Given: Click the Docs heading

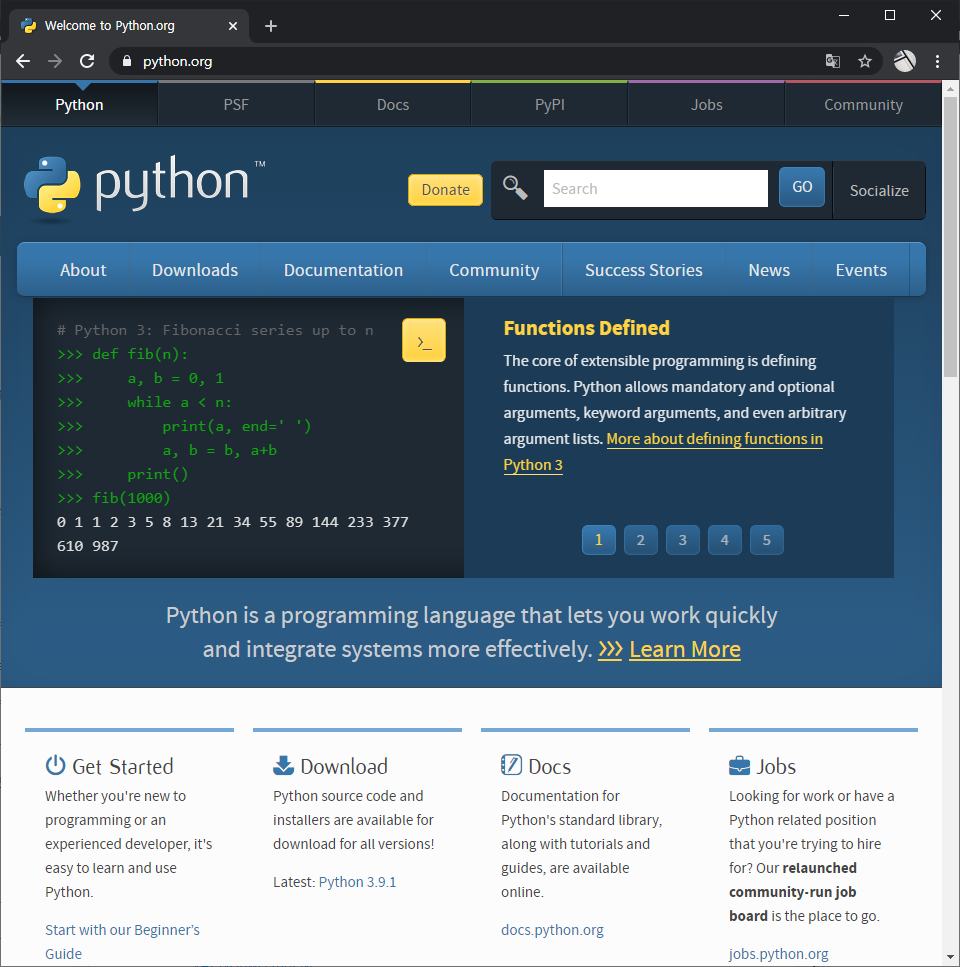Looking at the screenshot, I should point(549,767).
